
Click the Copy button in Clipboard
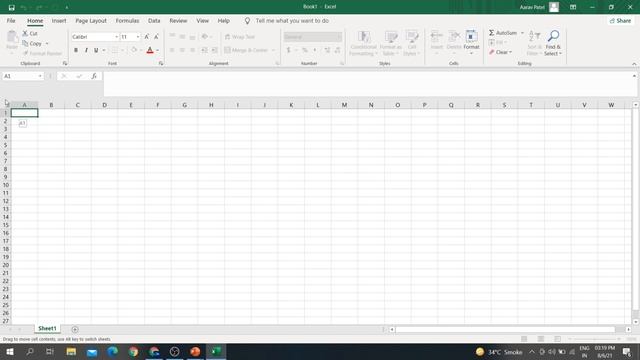[32, 43]
